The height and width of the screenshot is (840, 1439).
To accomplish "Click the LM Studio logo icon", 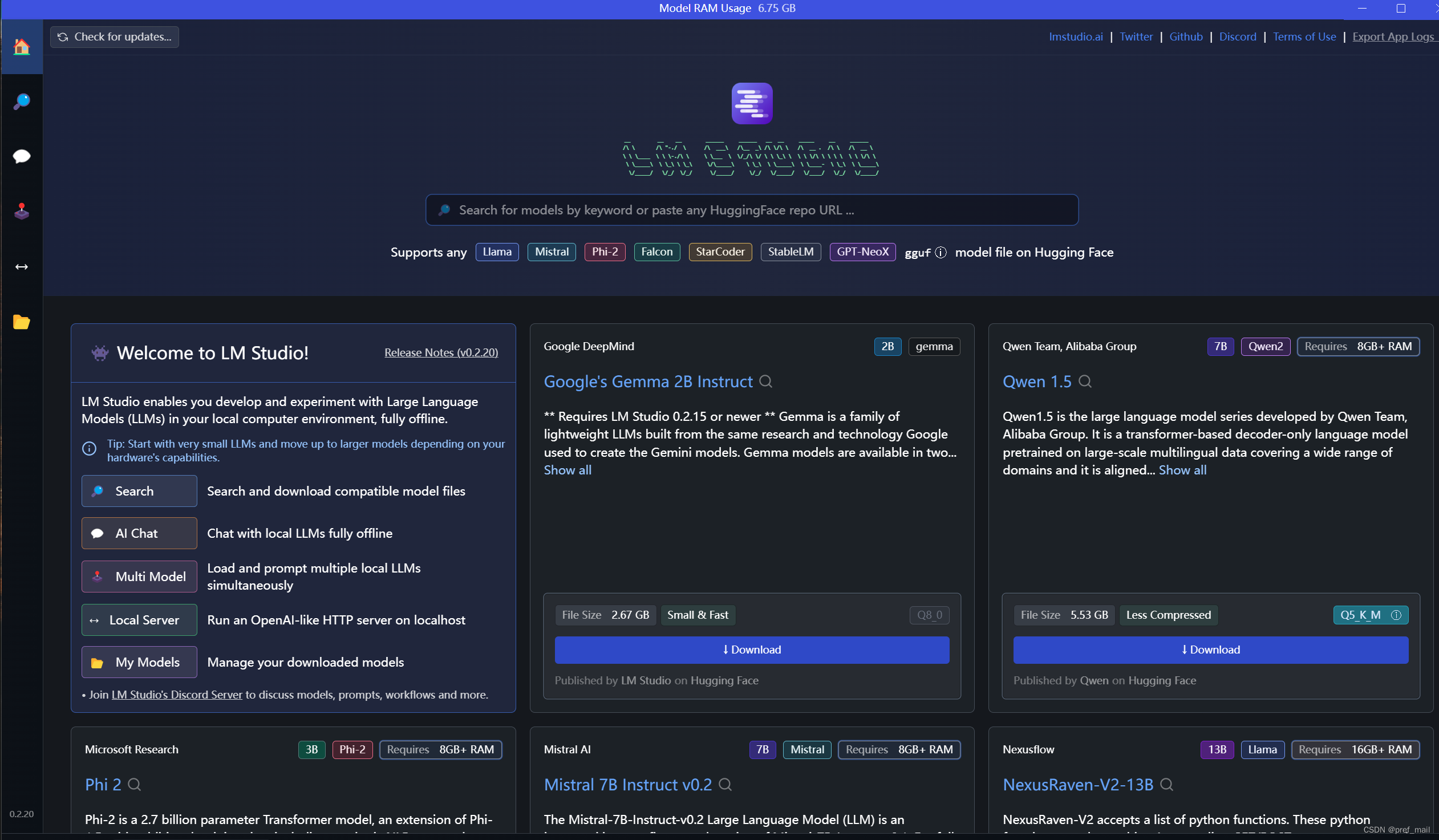I will pos(752,103).
